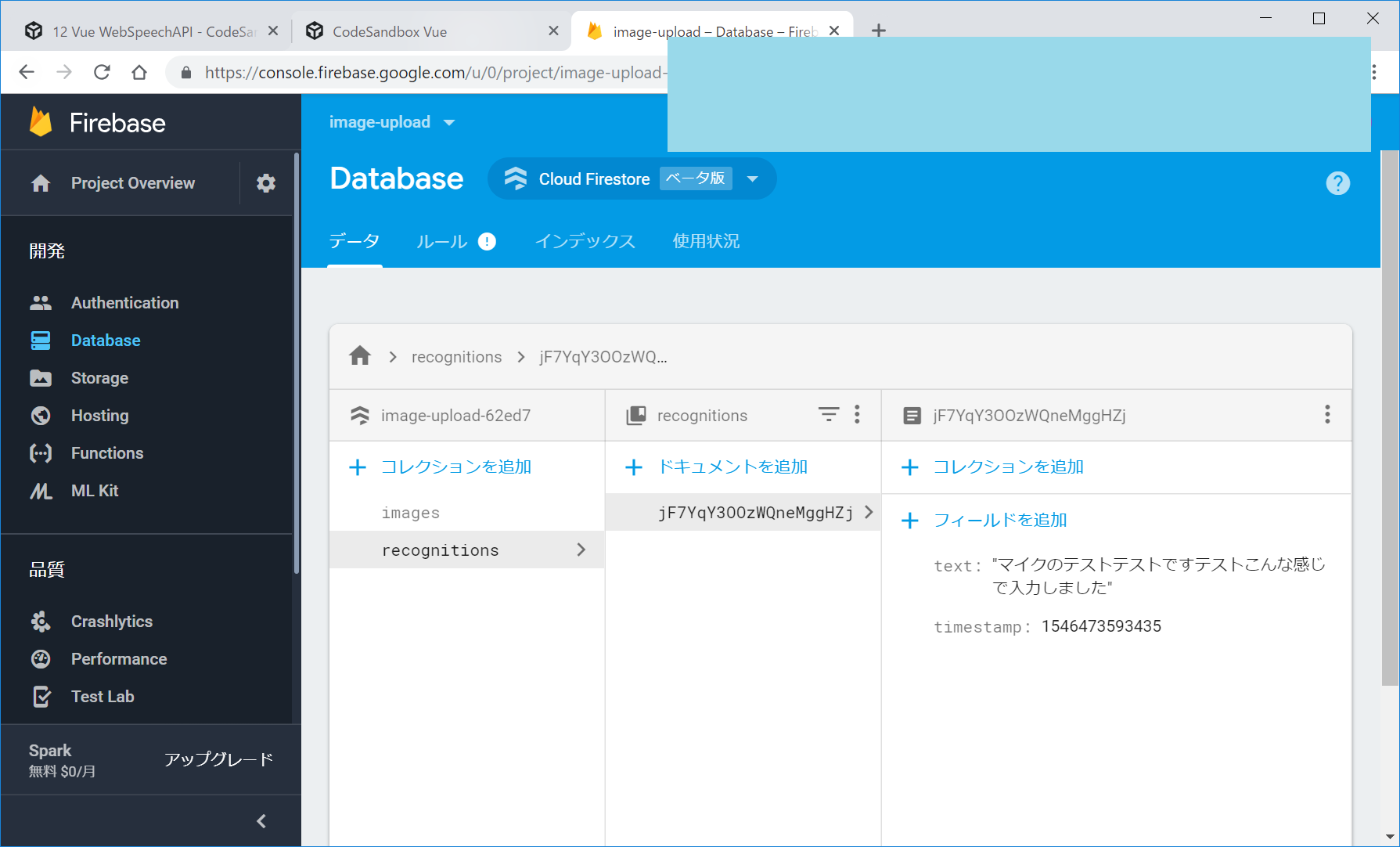This screenshot has width=1400, height=847.
Task: Go back in browser history
Action: click(x=27, y=72)
